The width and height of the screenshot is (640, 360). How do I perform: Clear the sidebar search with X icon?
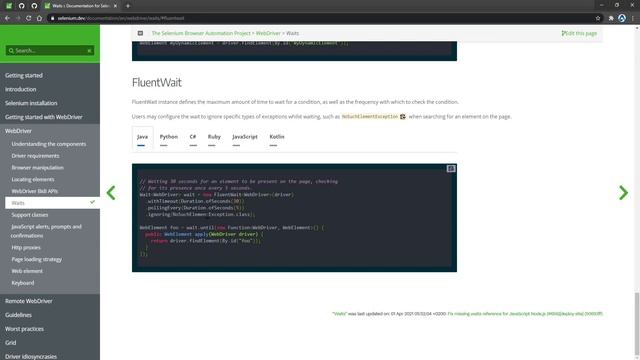(x=89, y=51)
